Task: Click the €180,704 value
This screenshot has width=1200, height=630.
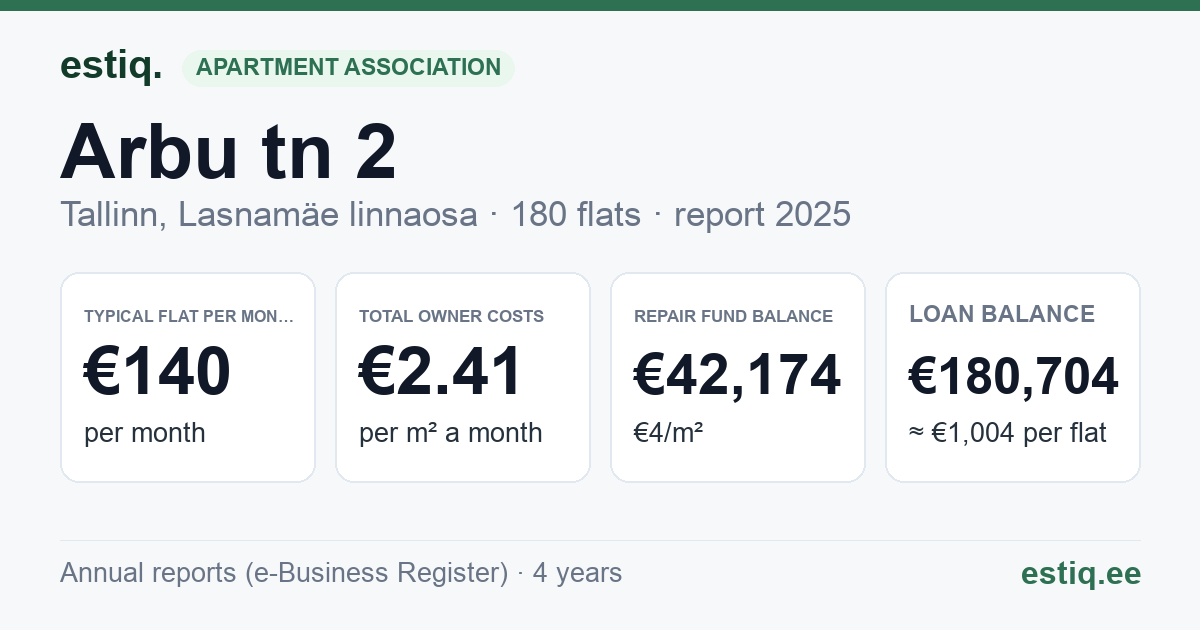Action: pos(1014,377)
